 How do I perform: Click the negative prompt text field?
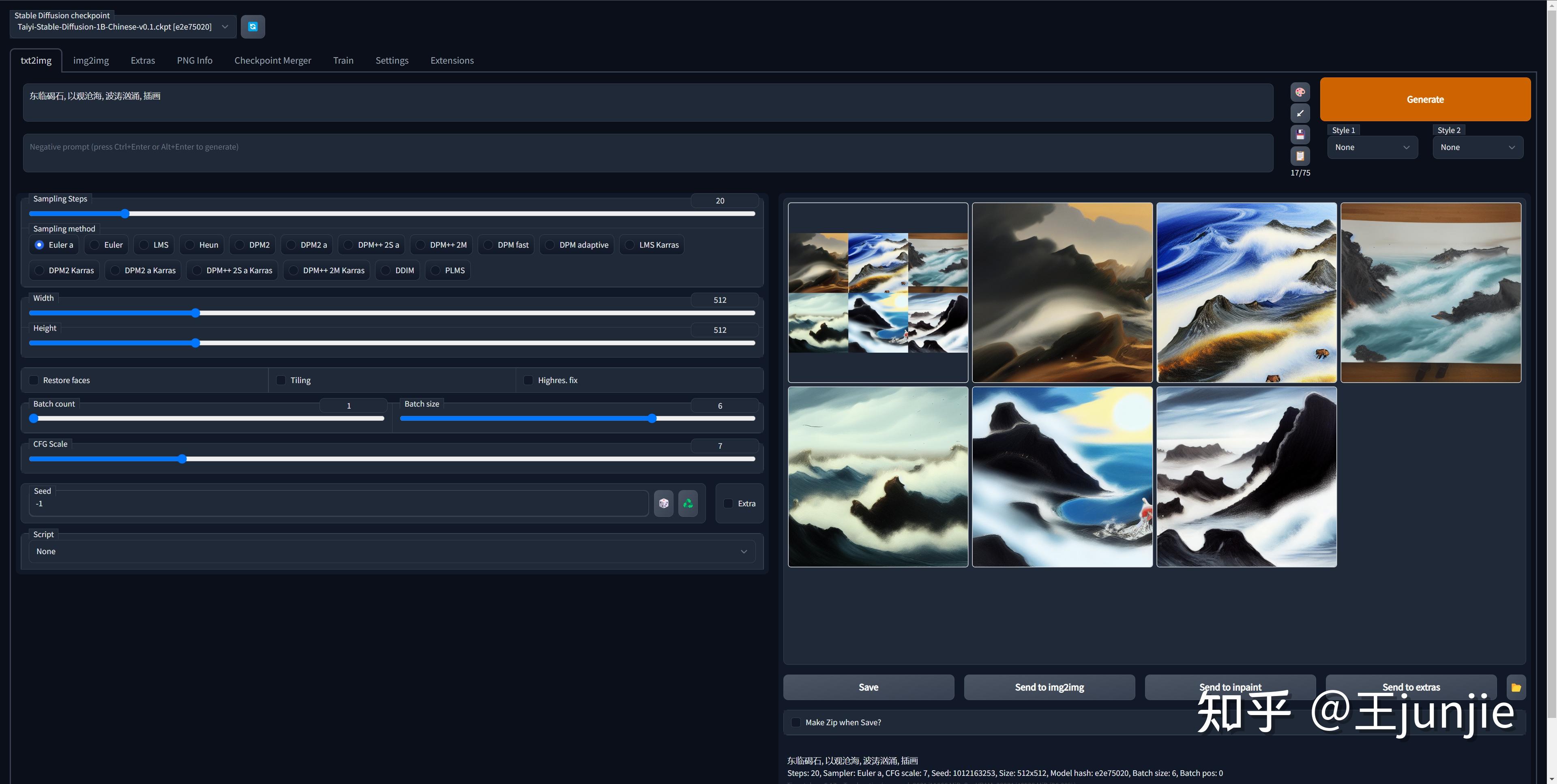647,153
